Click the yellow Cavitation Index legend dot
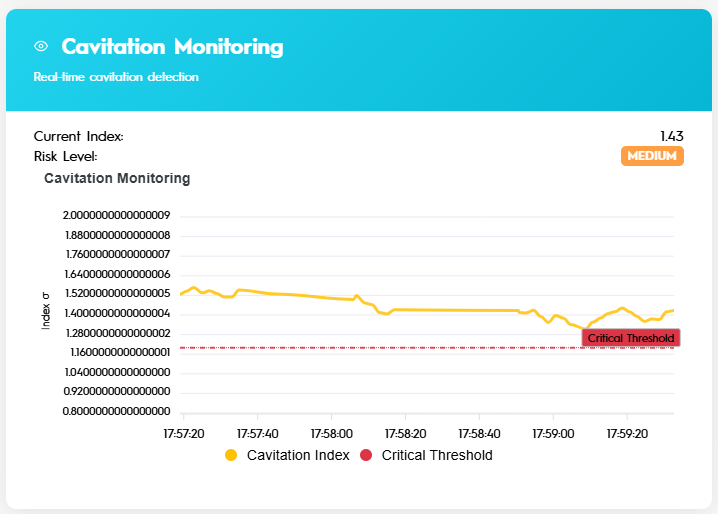718x514 pixels. tap(231, 455)
